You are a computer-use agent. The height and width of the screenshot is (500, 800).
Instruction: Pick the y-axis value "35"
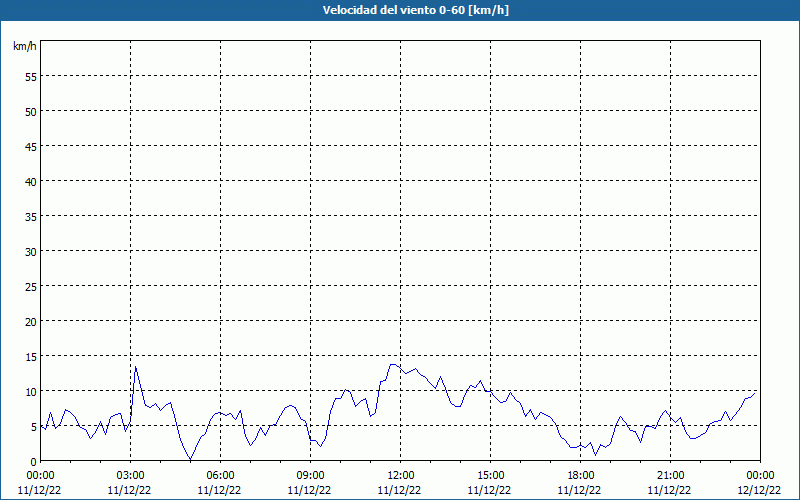pos(31,216)
